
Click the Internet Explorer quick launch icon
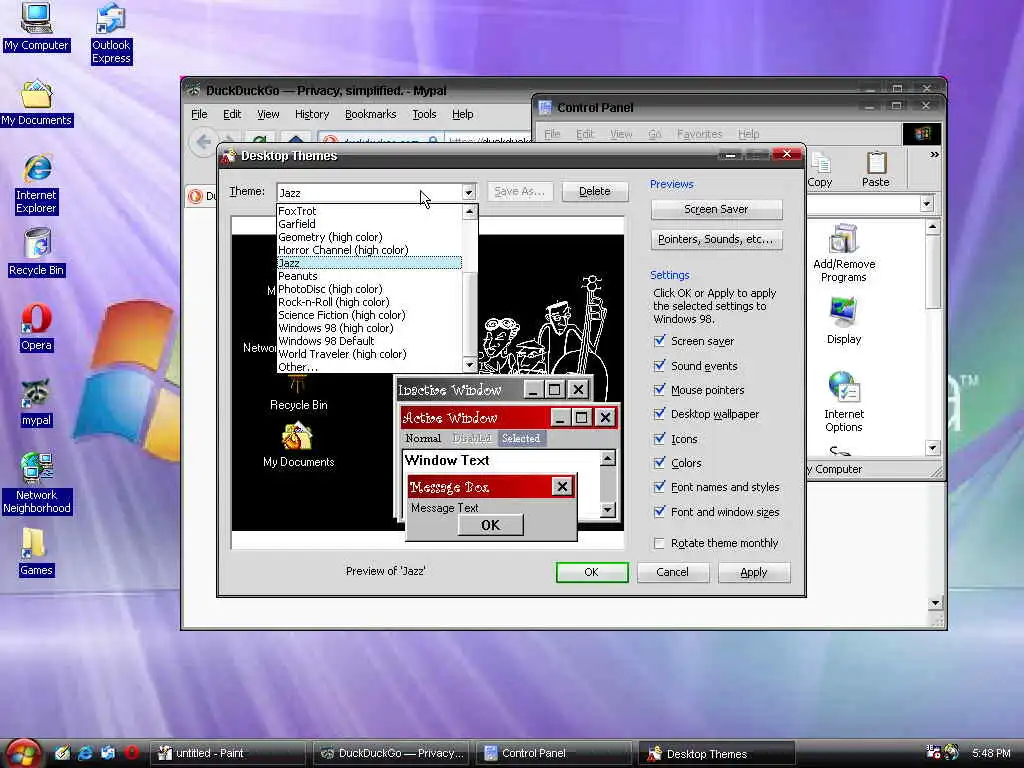point(85,753)
